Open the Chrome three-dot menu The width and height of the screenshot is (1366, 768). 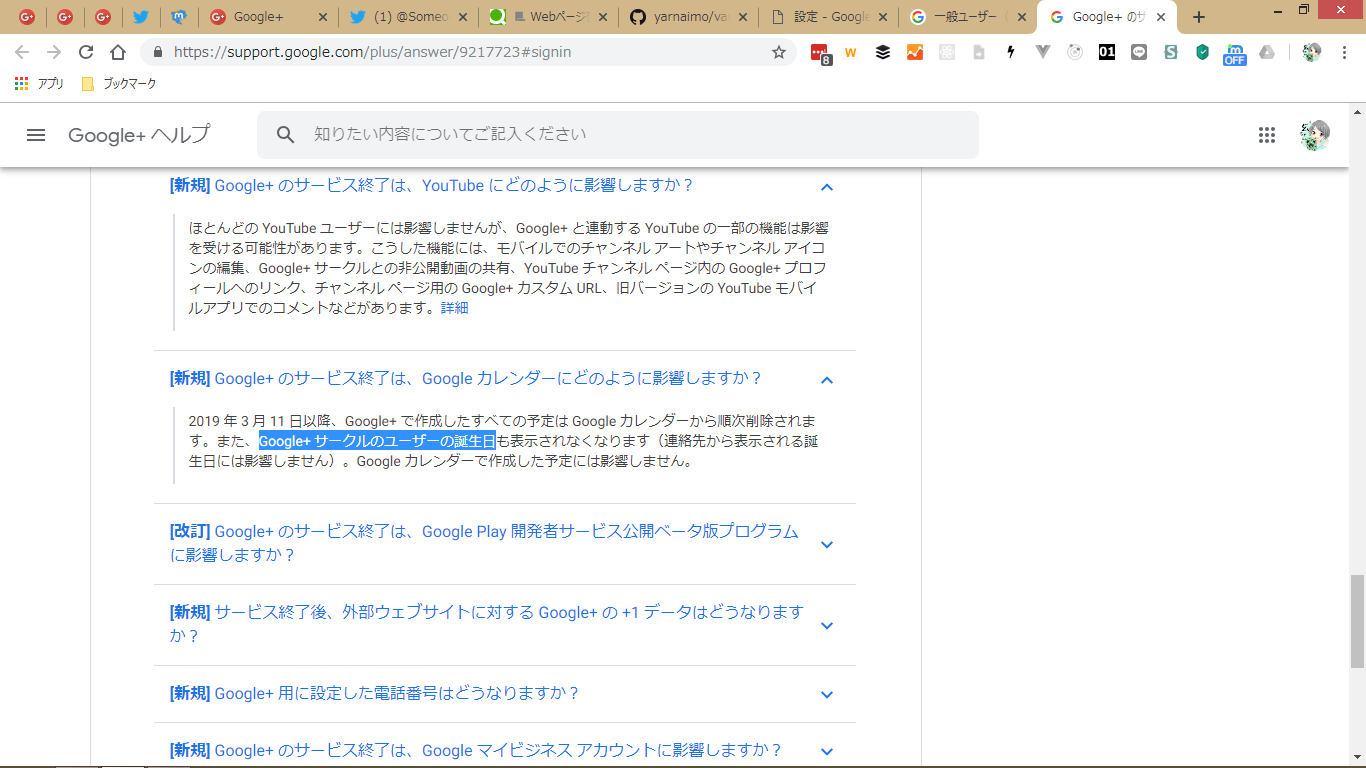click(1344, 52)
